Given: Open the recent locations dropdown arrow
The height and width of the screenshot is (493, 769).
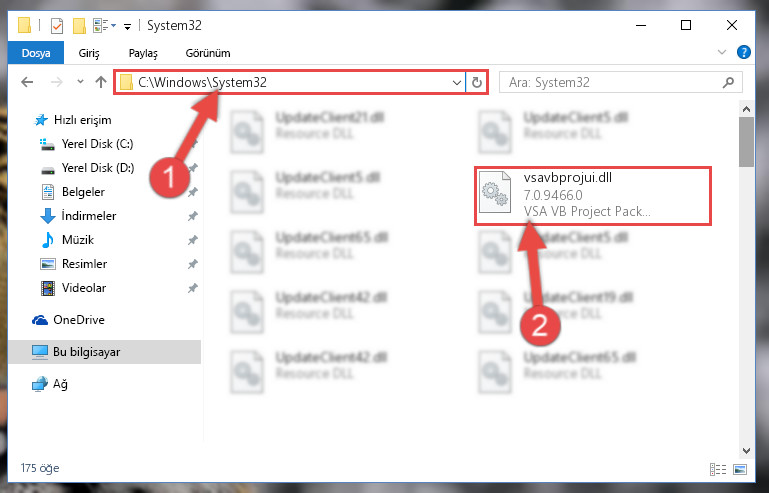Looking at the screenshot, I should [80, 82].
